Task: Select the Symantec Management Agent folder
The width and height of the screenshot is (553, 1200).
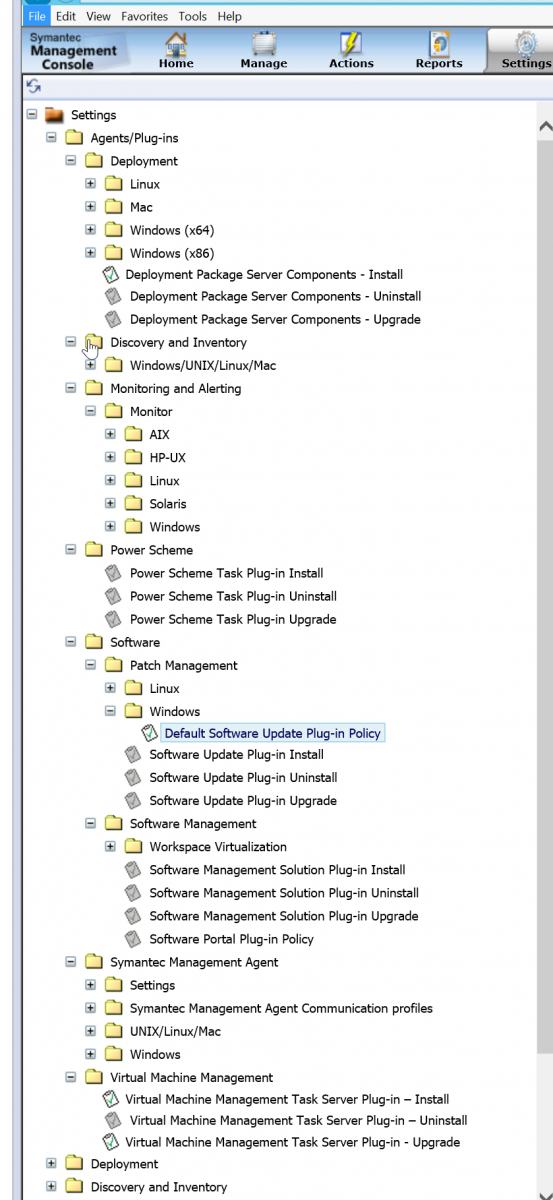Action: (x=194, y=962)
